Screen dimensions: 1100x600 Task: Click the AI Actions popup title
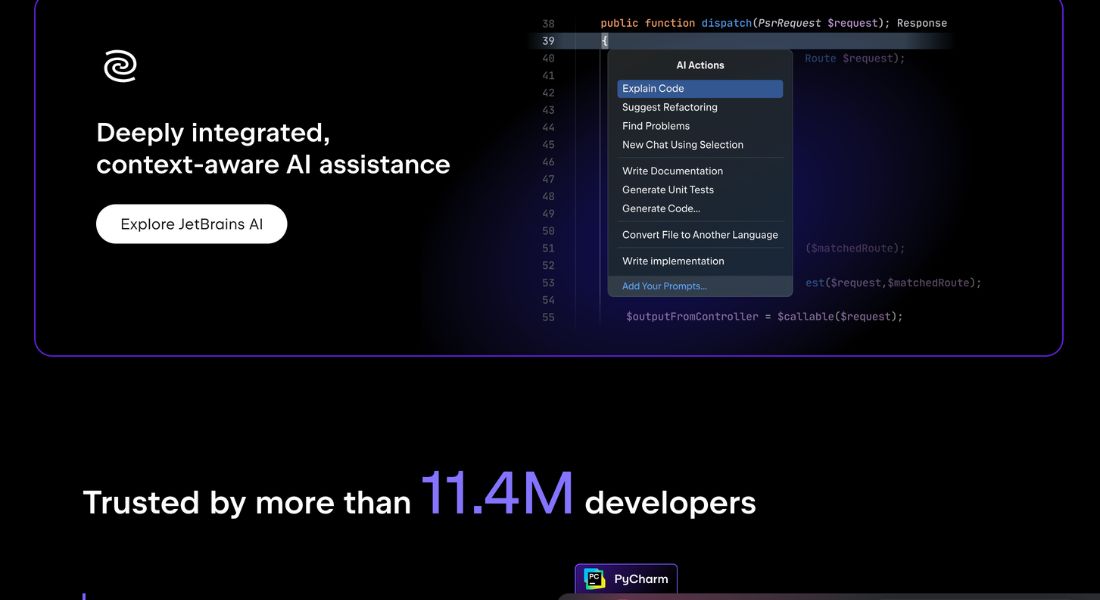(699, 65)
